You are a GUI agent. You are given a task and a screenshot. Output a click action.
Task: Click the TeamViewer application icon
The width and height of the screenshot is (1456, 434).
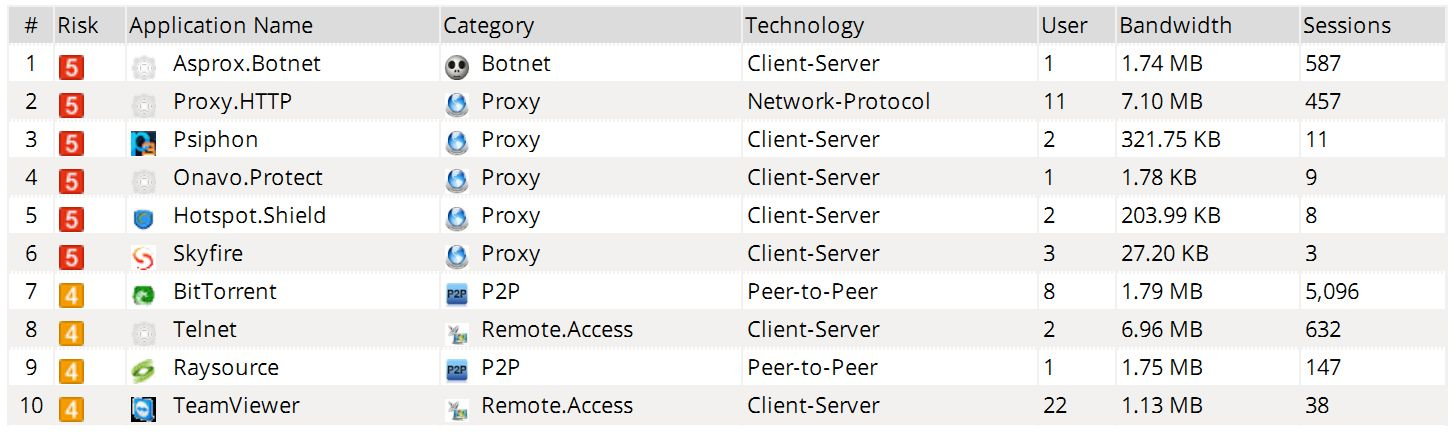pos(143,409)
